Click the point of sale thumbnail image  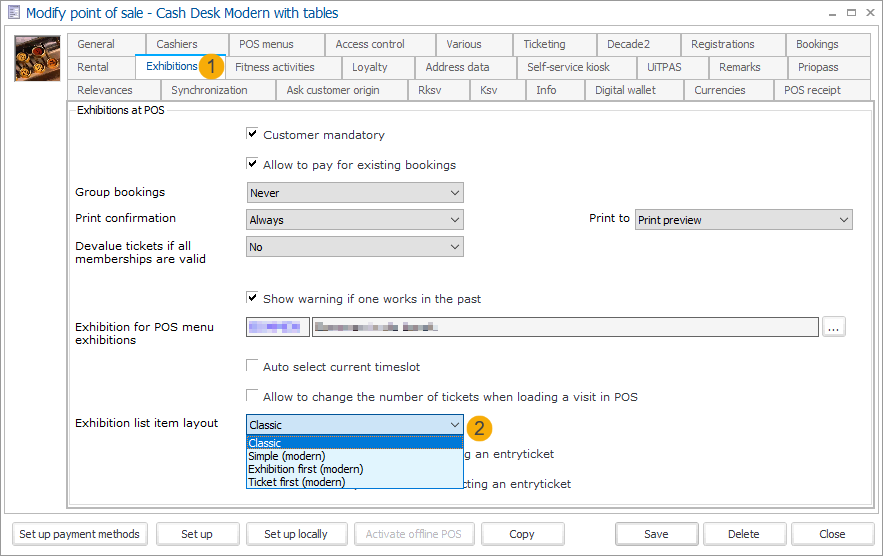coord(36,58)
